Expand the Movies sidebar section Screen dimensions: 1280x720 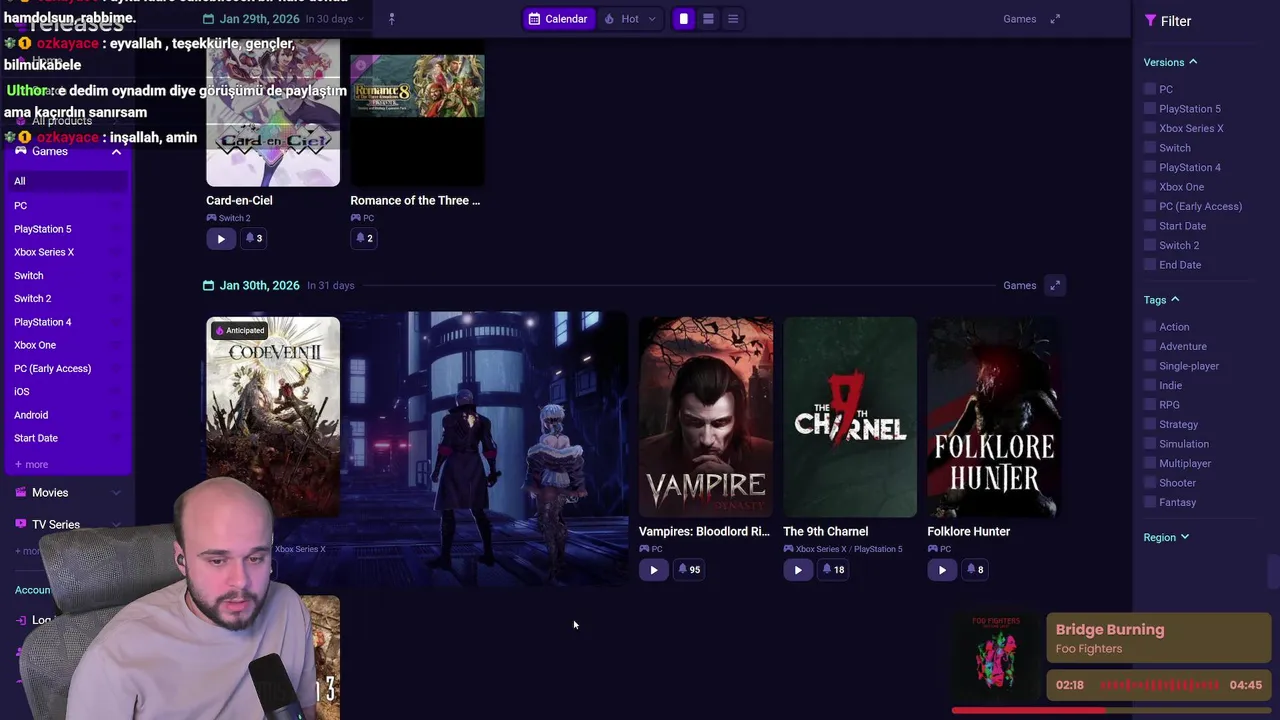116,493
